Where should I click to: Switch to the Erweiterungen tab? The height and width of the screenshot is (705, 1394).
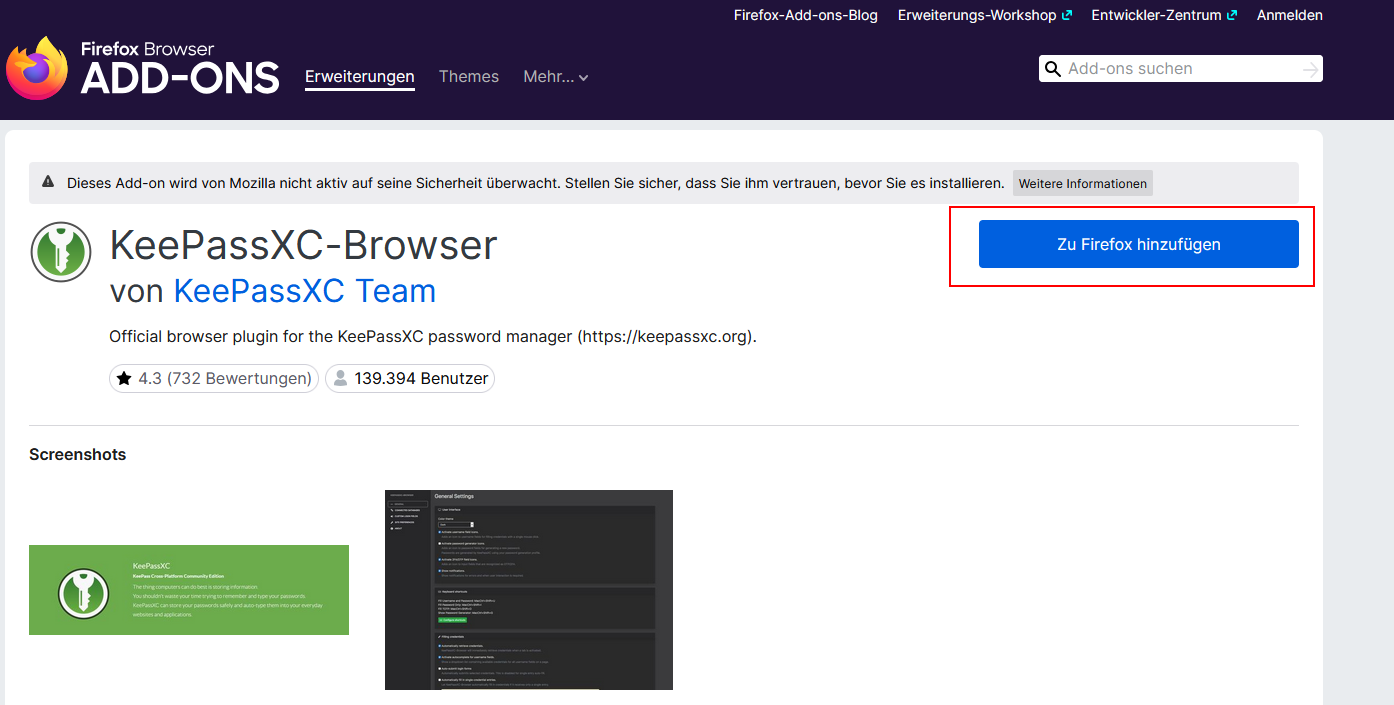(x=359, y=77)
